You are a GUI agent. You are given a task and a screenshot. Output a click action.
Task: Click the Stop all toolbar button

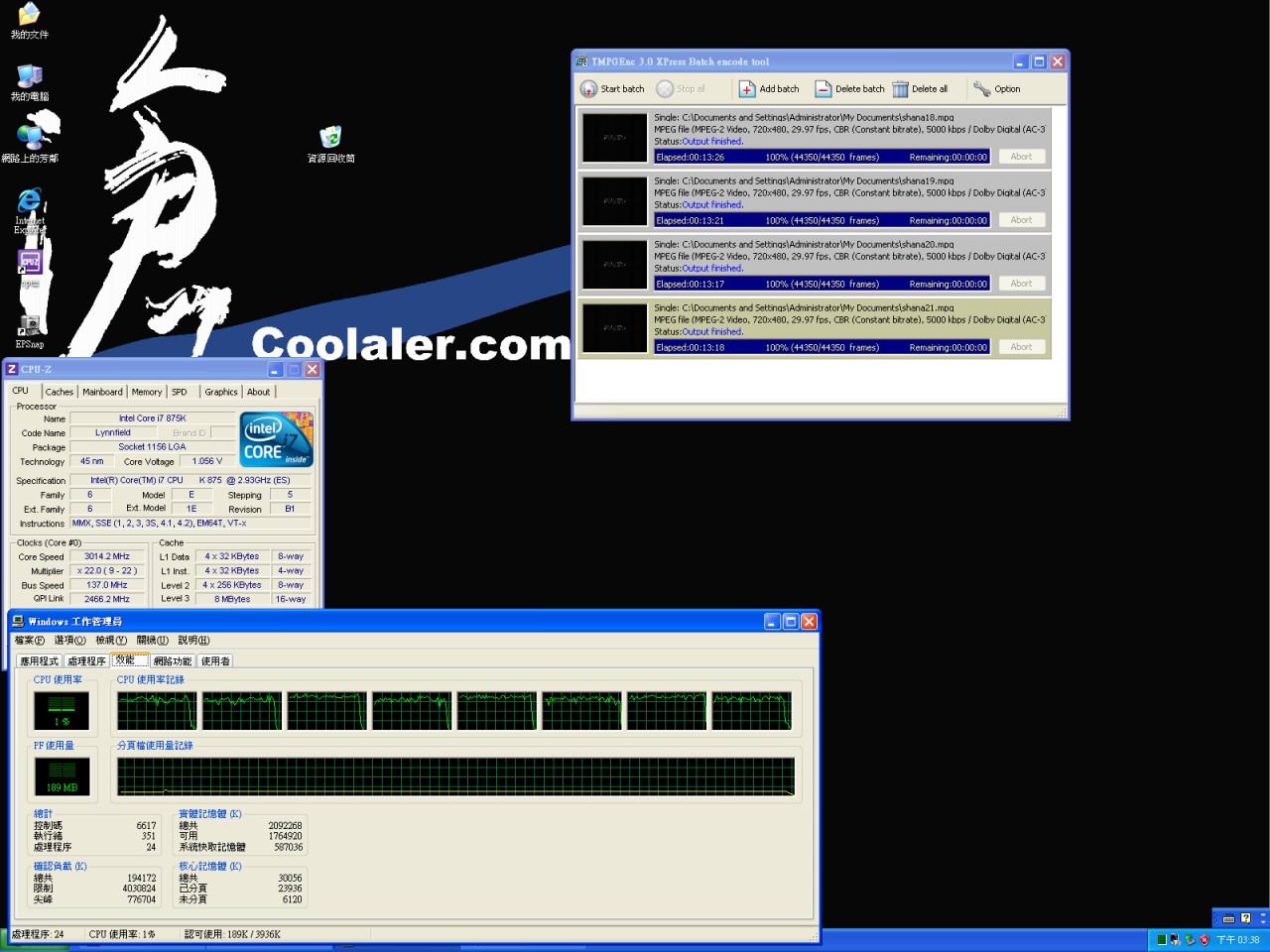point(681,89)
